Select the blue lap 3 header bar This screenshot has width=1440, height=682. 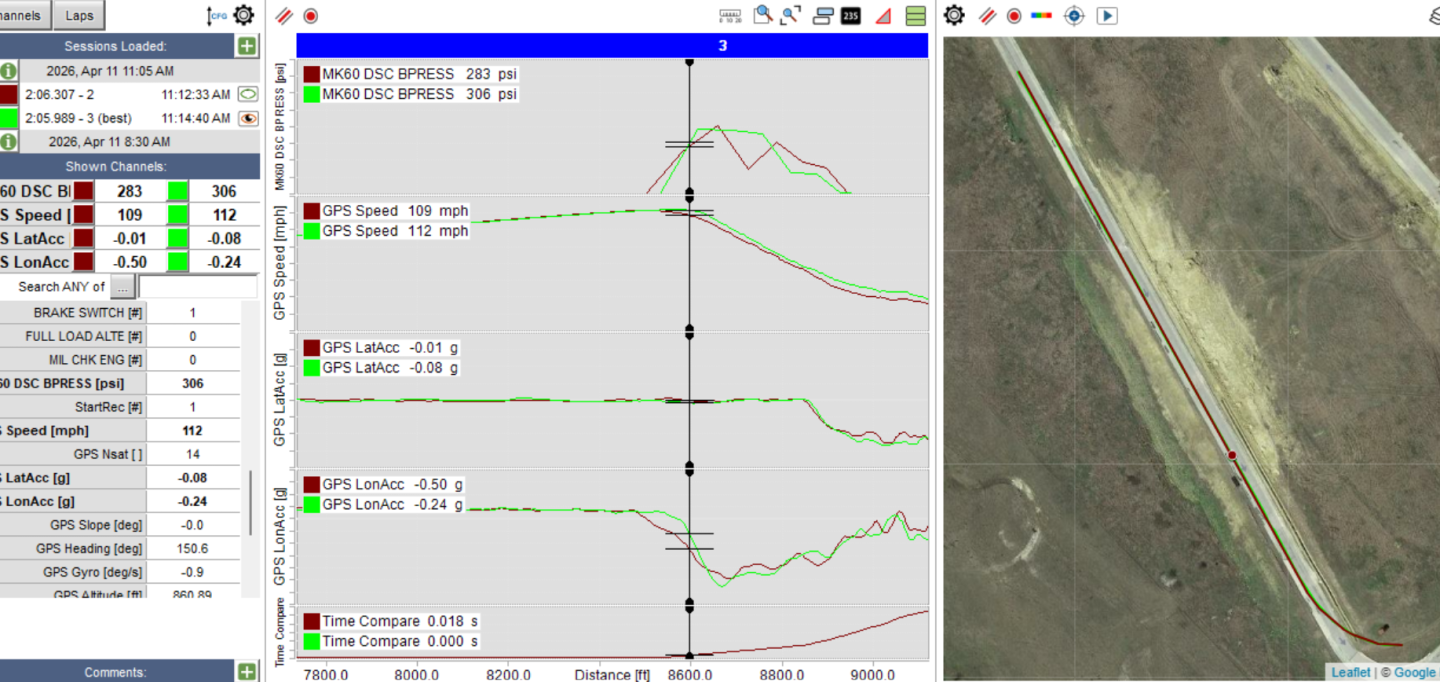pos(612,46)
